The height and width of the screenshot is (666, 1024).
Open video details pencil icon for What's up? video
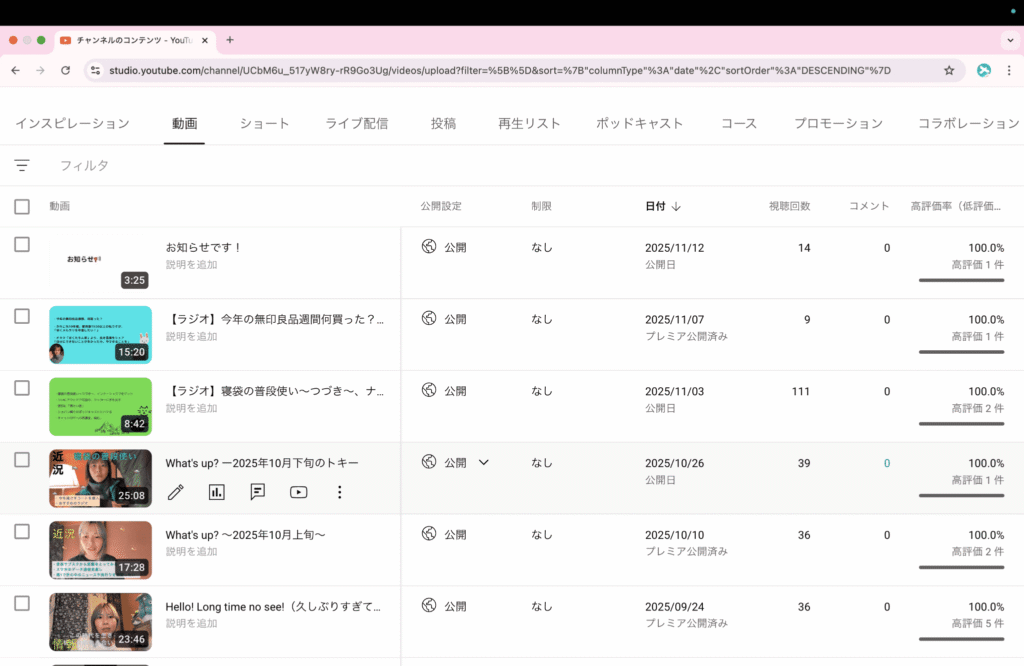[176, 492]
